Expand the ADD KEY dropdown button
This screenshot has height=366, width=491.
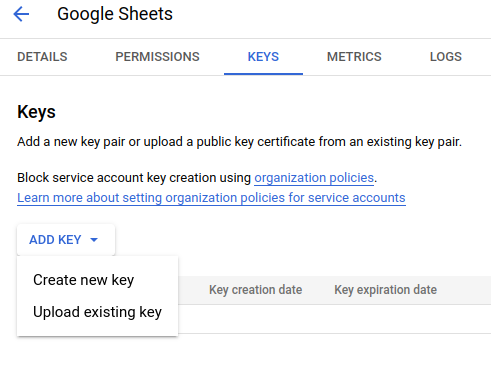coord(66,240)
